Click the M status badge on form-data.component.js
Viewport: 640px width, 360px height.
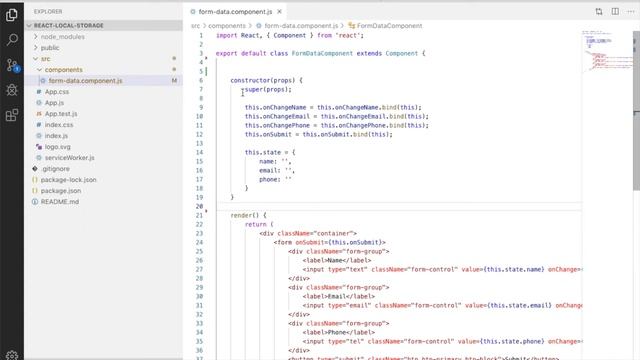pyautogui.click(x=174, y=81)
